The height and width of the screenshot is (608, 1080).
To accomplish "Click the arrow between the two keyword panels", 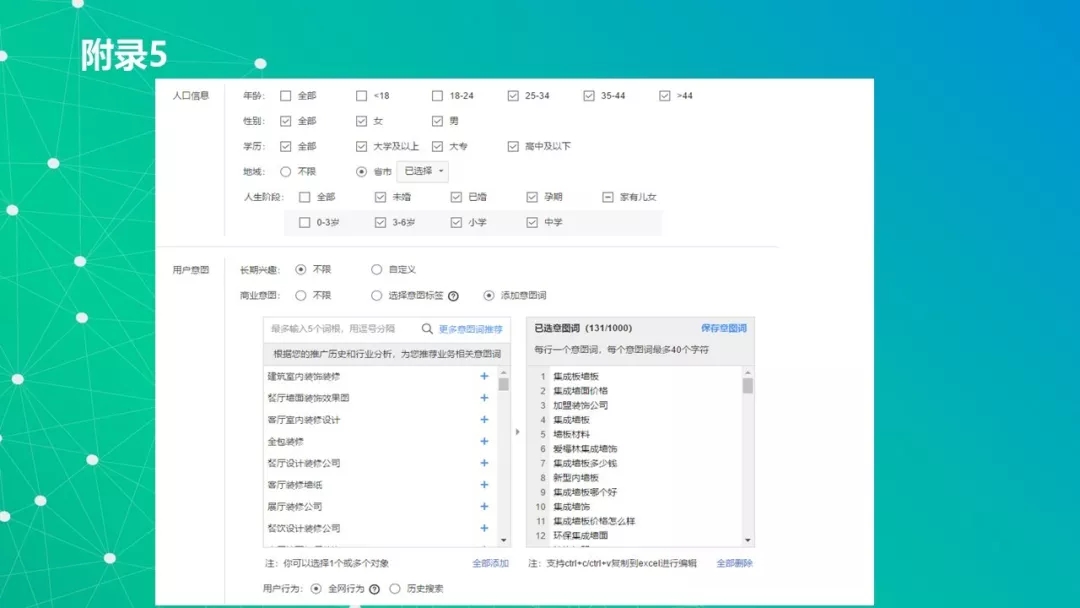I will coord(517,432).
